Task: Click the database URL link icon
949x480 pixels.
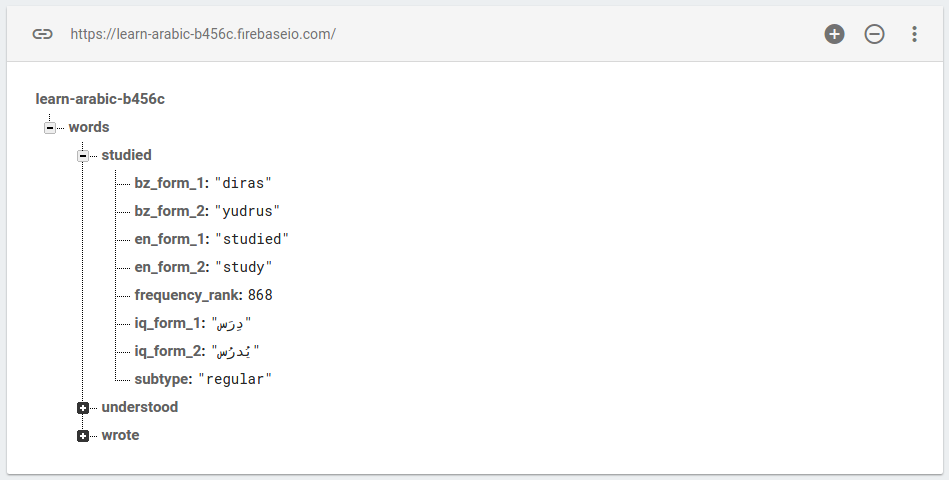Action: coord(42,34)
